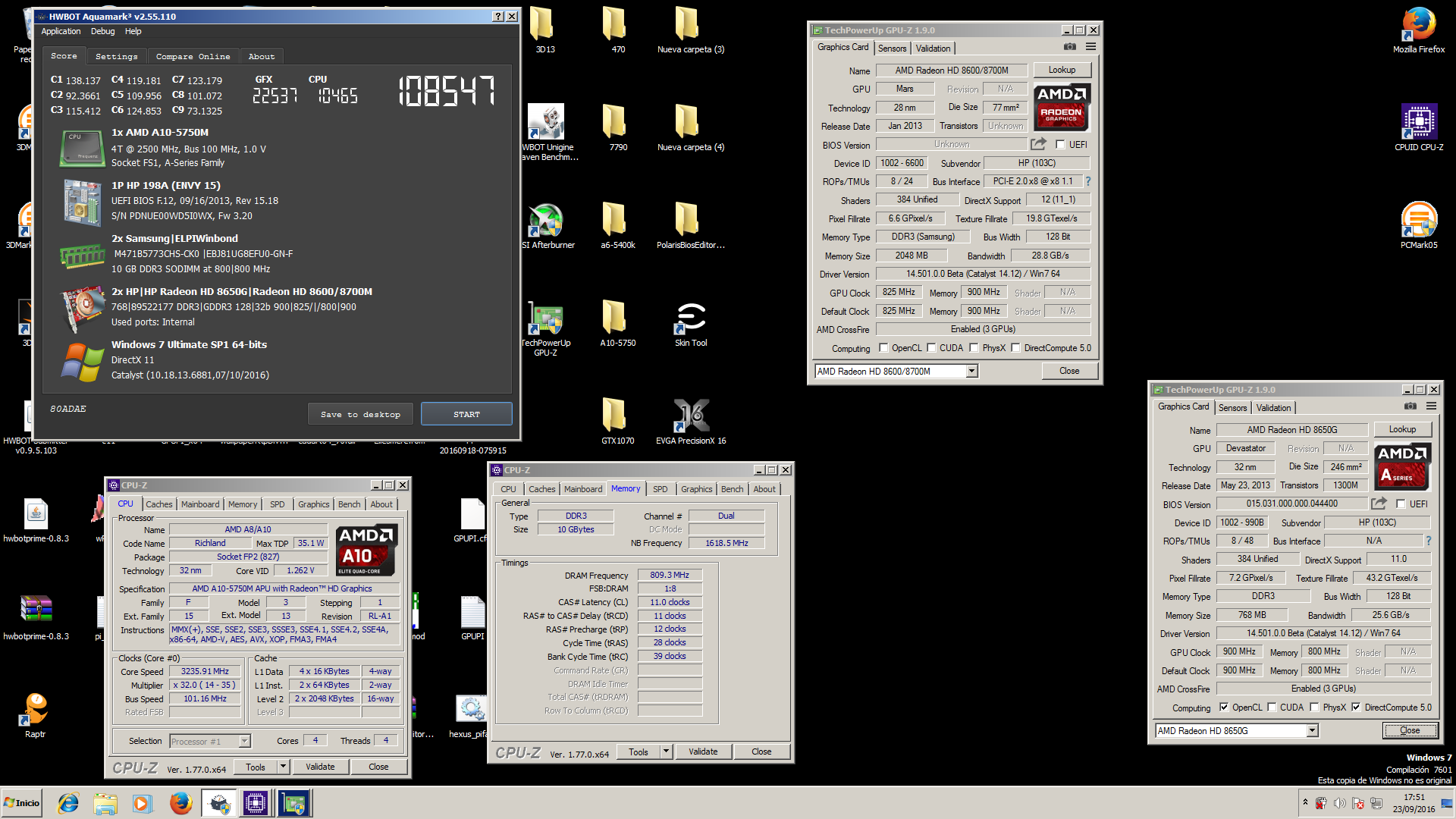Open the CPUID CPU-Z desktop shortcut
The image size is (1456, 819).
[x=1418, y=127]
